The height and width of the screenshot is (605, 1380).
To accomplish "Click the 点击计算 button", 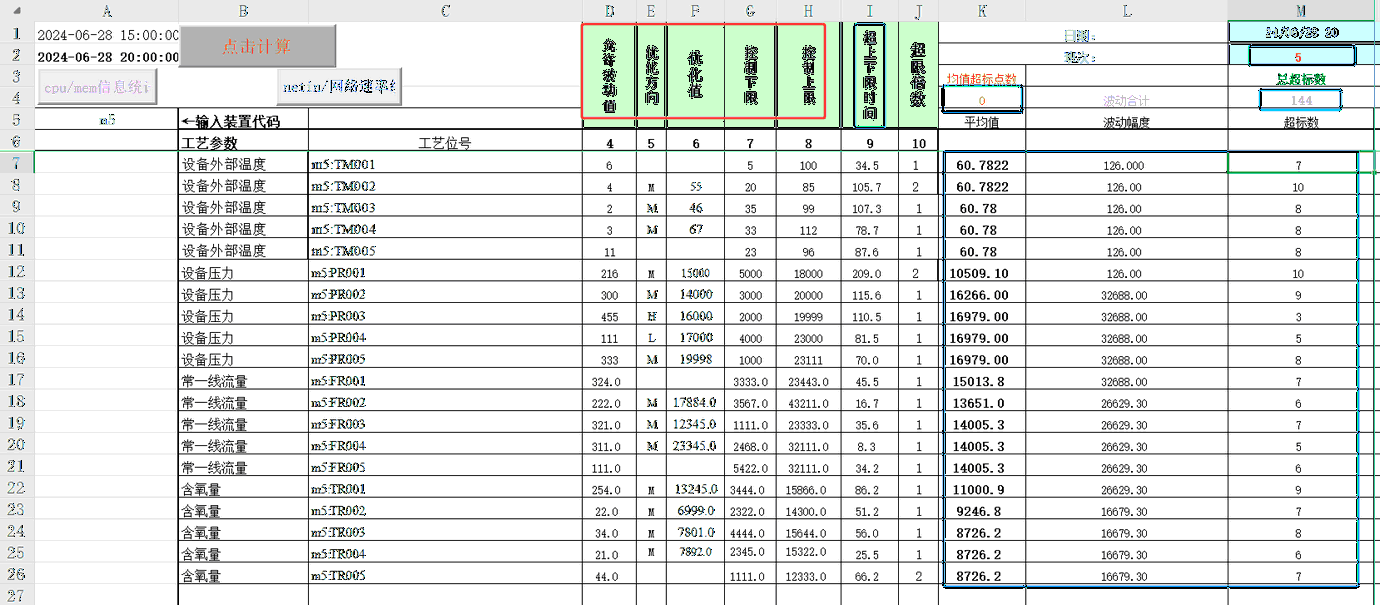I will 257,46.
